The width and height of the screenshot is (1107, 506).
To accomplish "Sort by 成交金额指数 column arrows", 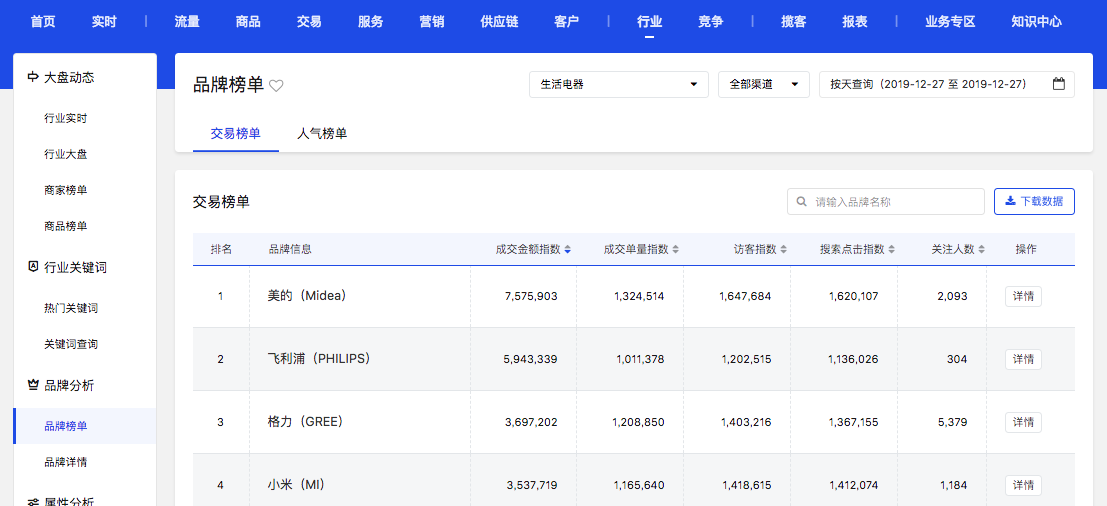I will pyautogui.click(x=568, y=249).
